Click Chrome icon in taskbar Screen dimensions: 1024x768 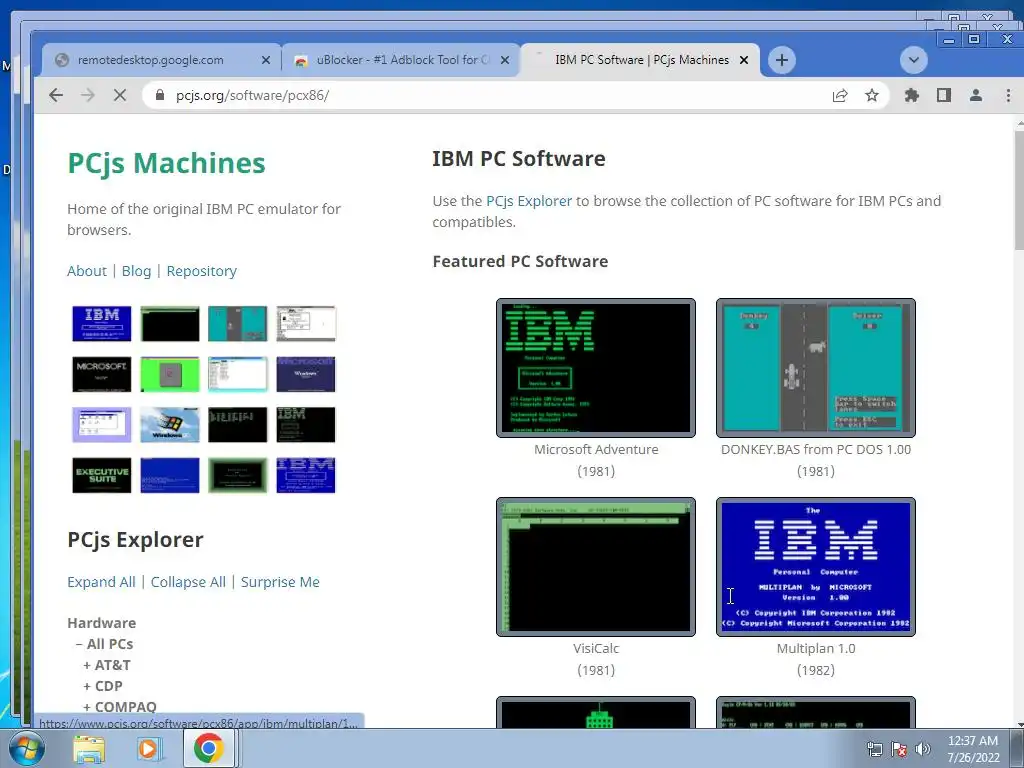(208, 748)
